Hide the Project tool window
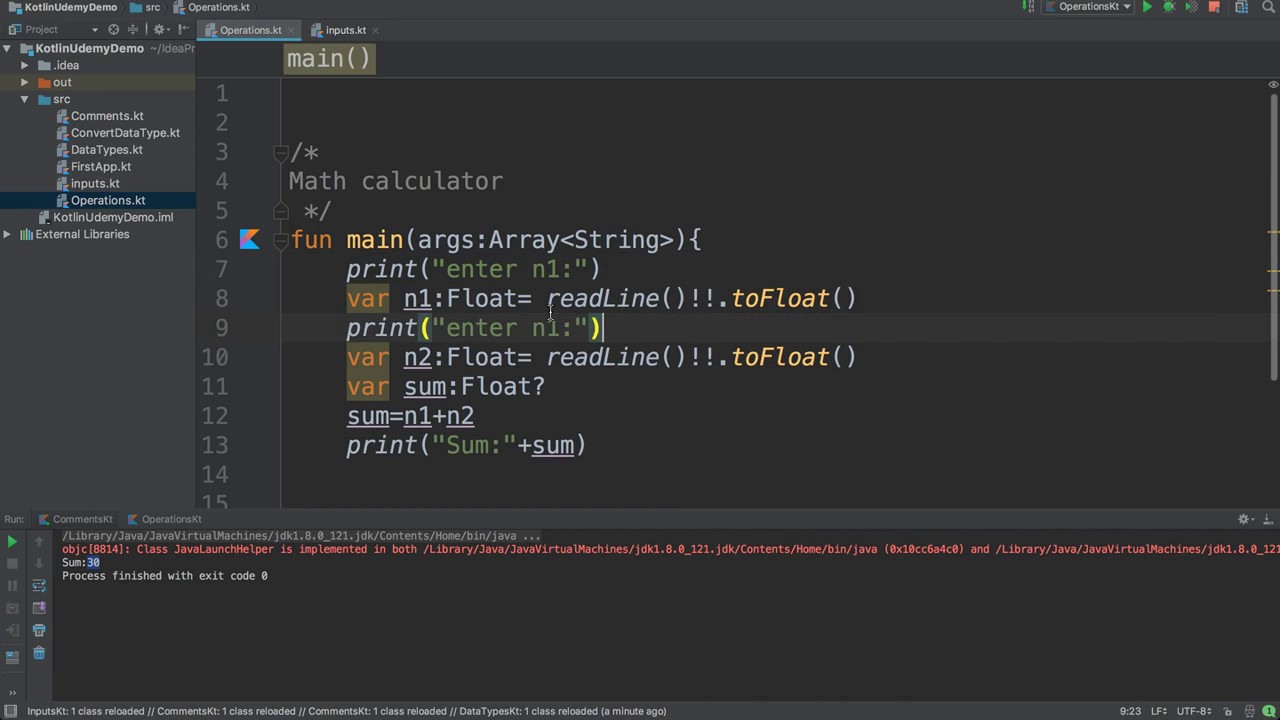1280x720 pixels. [185, 30]
